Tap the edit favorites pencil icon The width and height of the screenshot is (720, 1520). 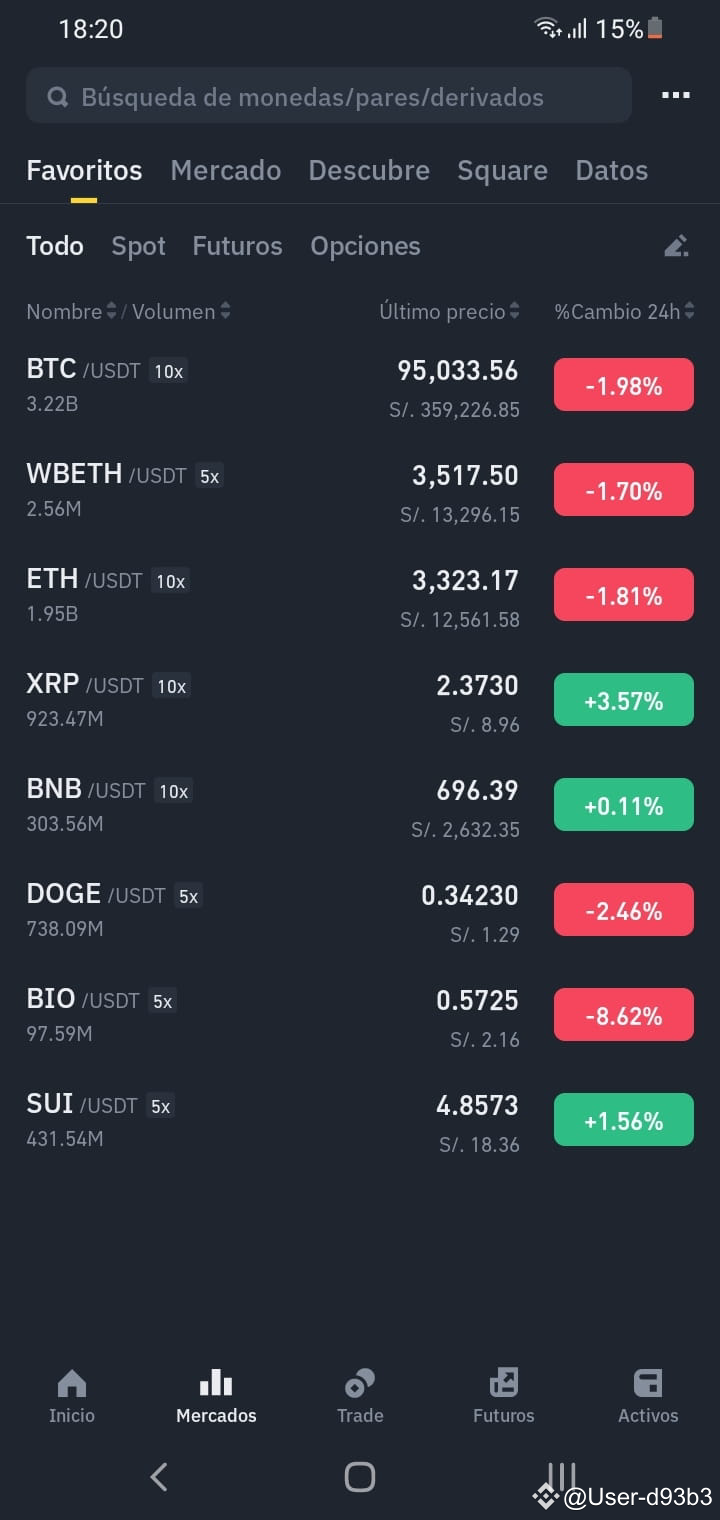click(677, 245)
